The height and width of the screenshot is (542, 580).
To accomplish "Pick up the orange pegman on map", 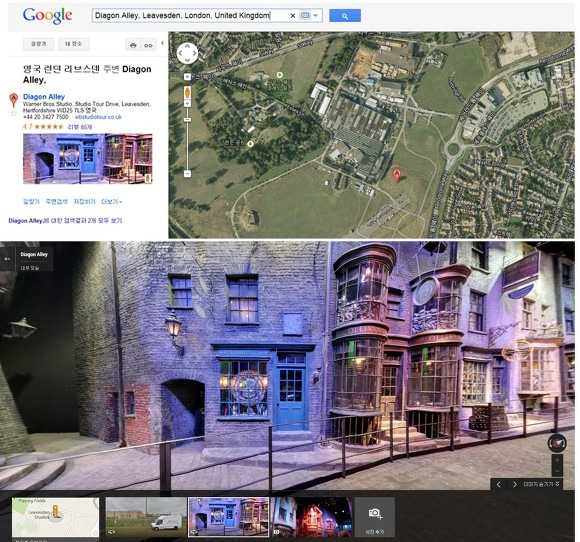I will (187, 92).
